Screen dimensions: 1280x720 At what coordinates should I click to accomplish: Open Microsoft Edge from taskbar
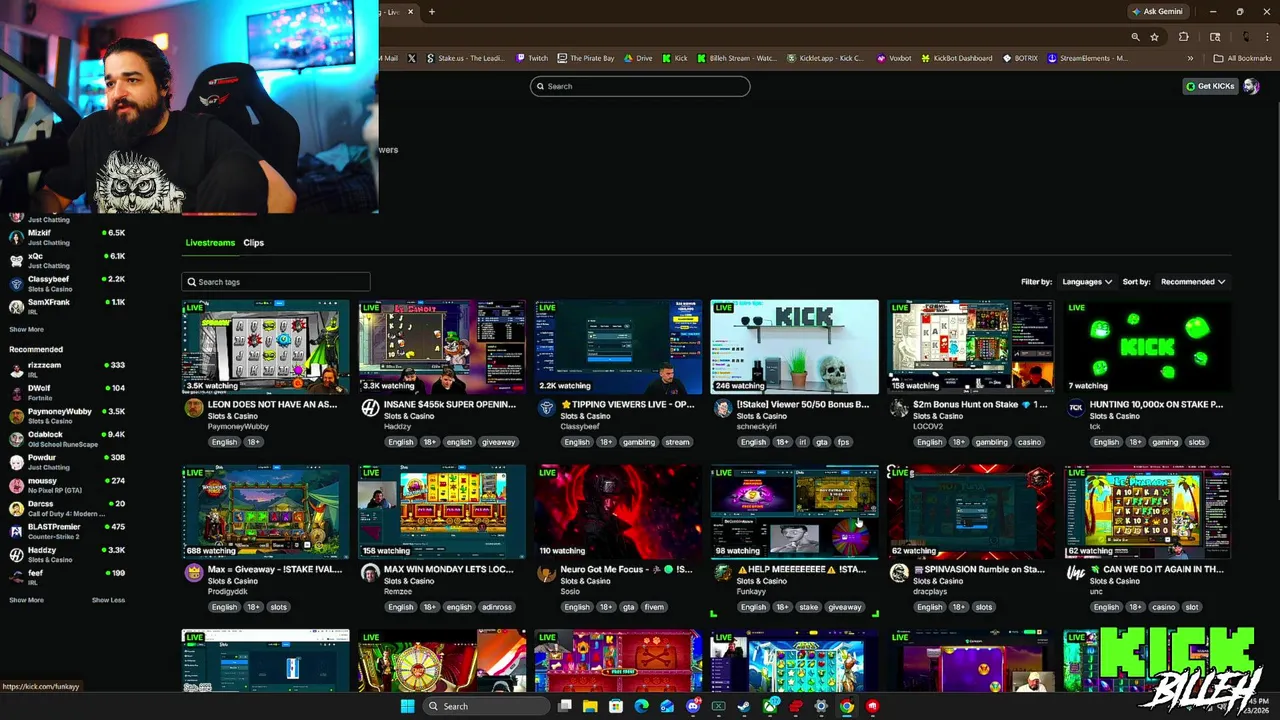tap(642, 706)
